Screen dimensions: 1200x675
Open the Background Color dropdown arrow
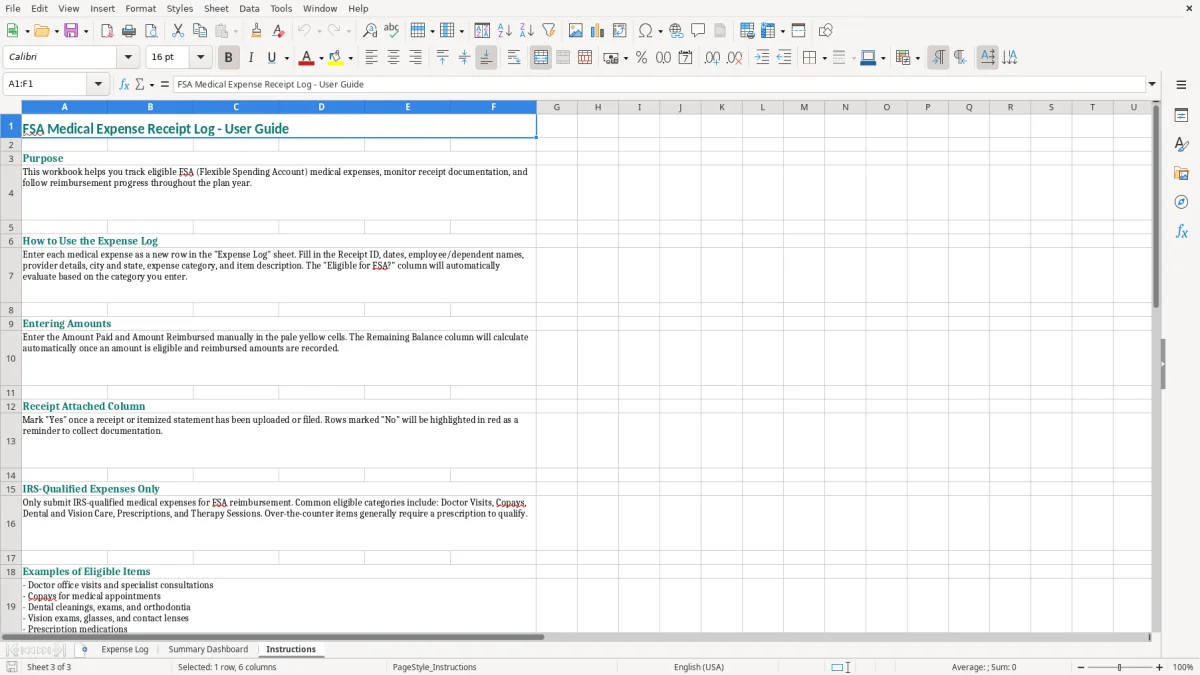click(x=350, y=58)
